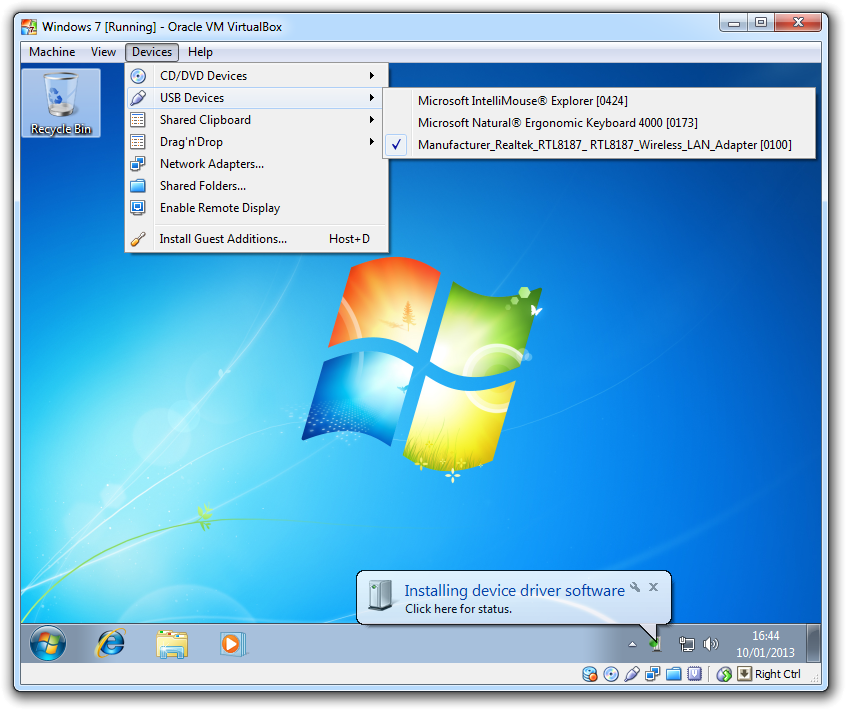
Task: Open Windows Explorer from the taskbar
Action: coord(172,643)
